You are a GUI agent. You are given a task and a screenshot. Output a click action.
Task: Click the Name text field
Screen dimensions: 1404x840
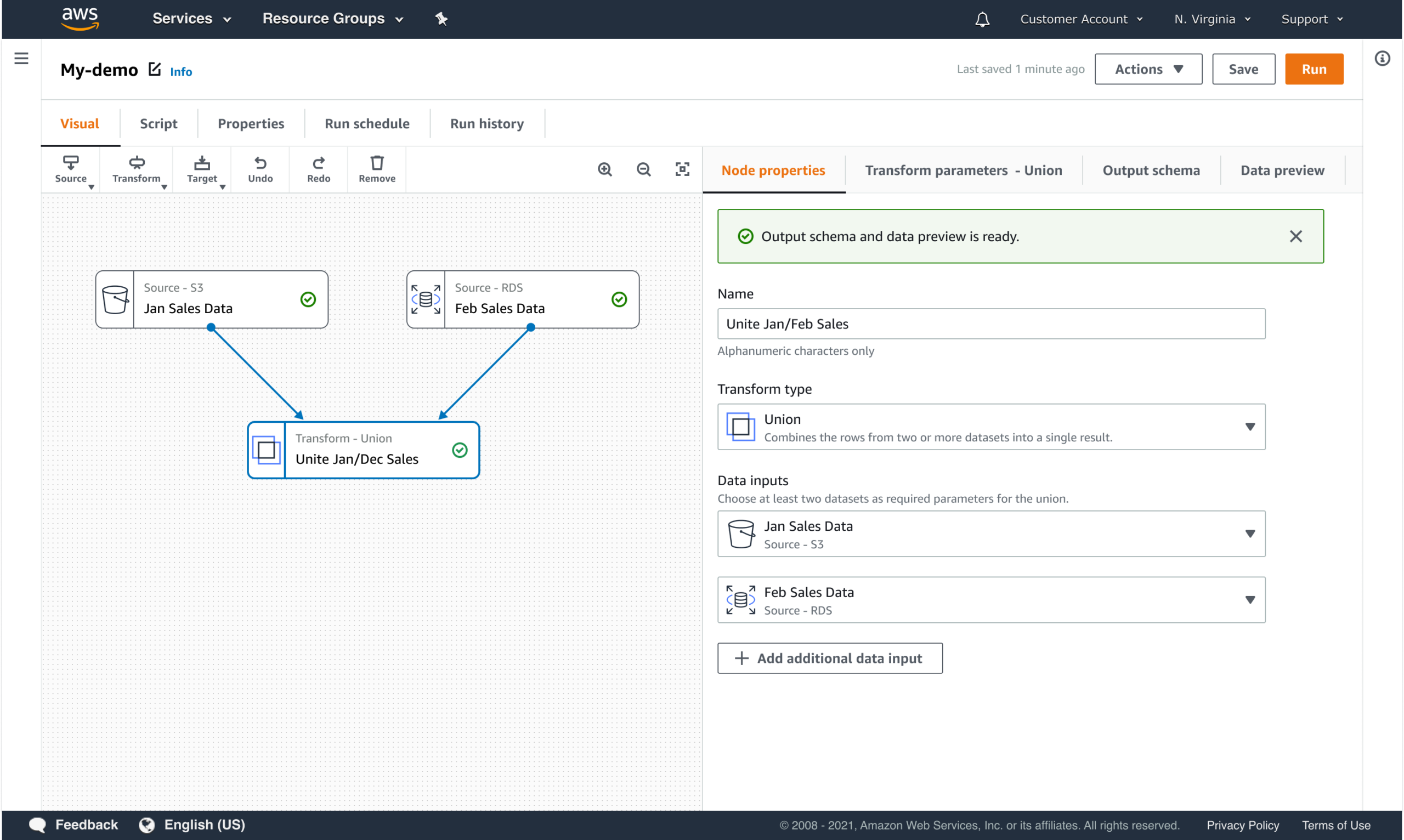pyautogui.click(x=990, y=324)
